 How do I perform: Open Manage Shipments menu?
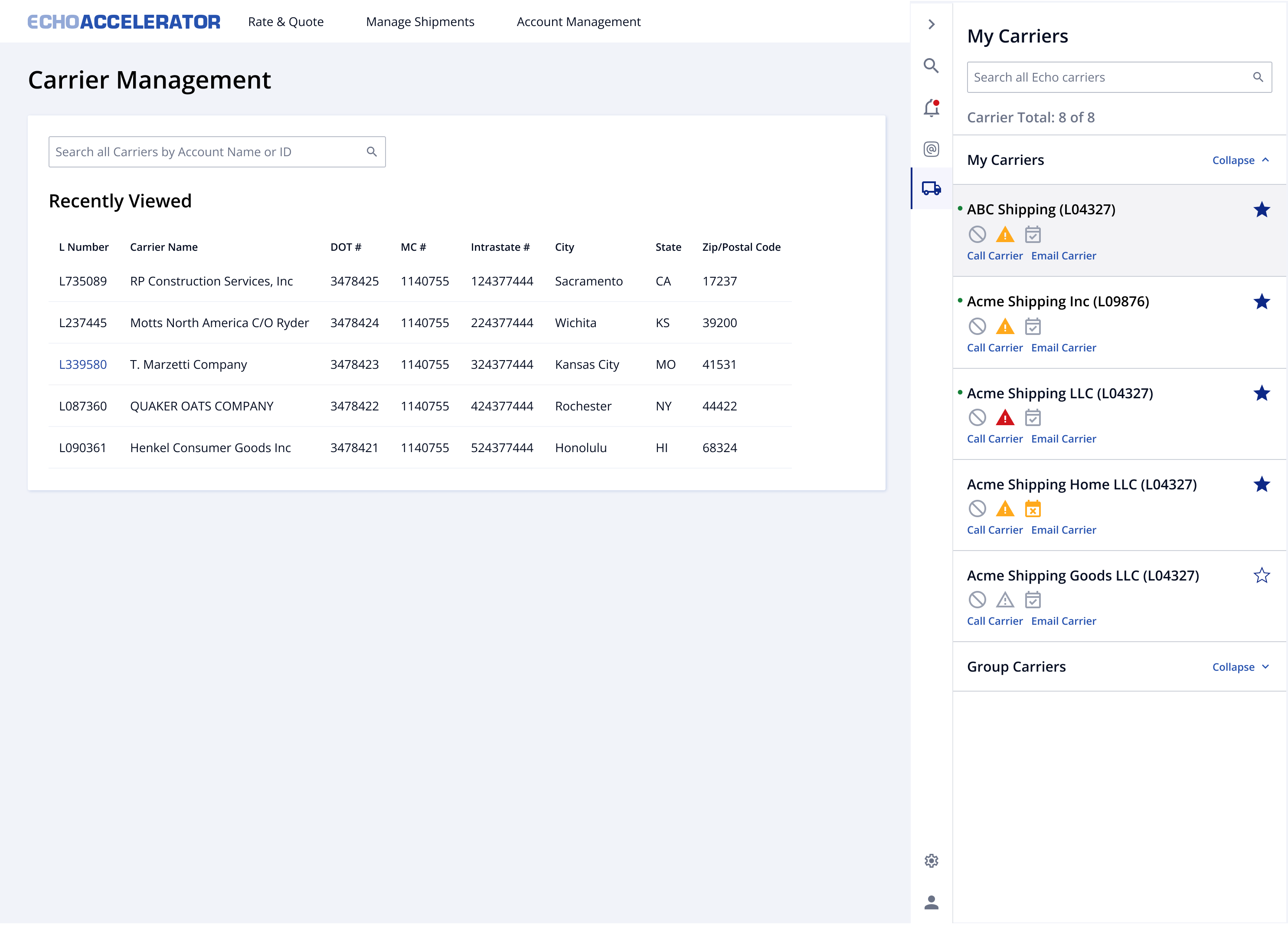(420, 22)
